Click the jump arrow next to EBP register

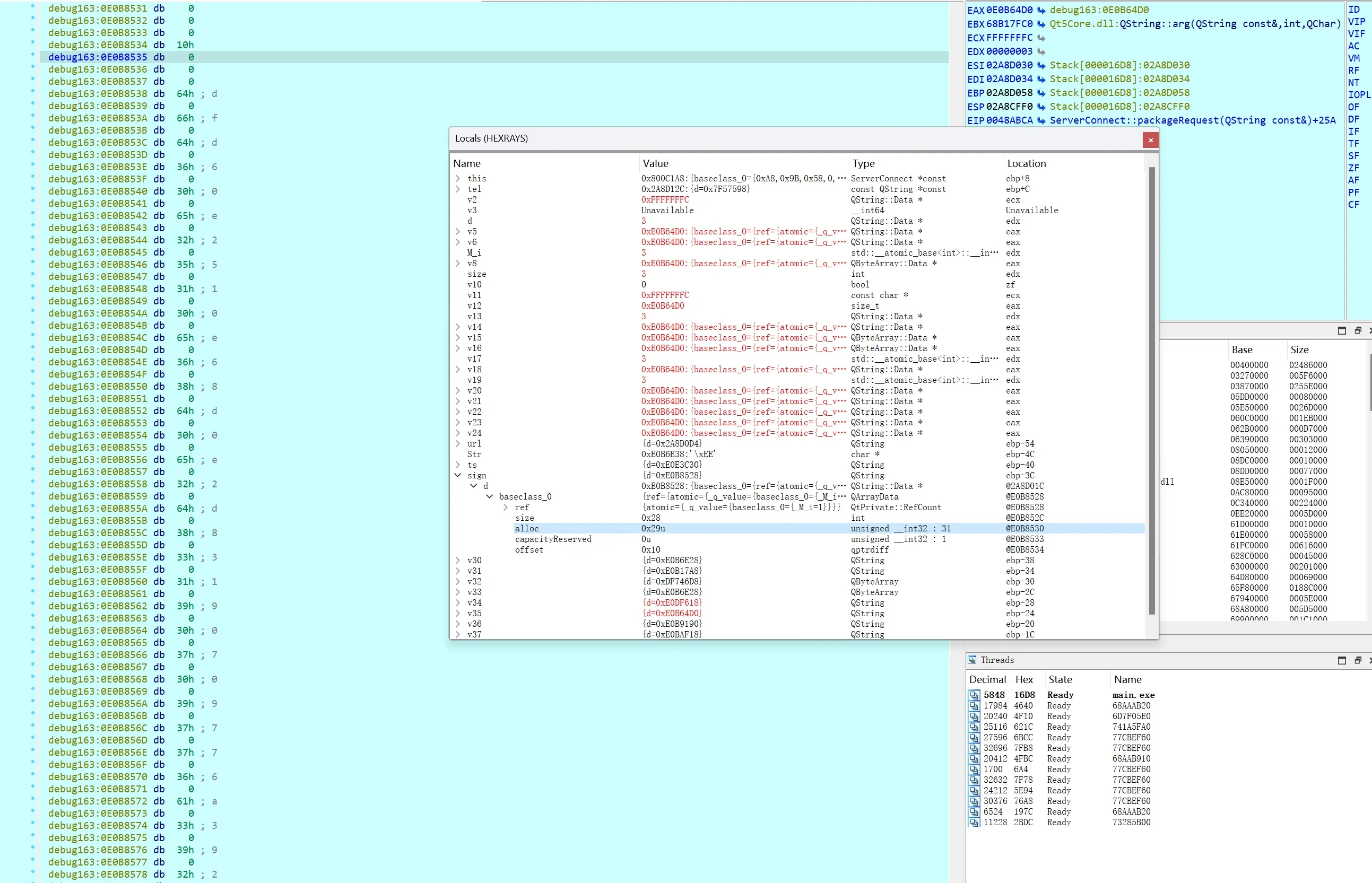pos(1041,93)
